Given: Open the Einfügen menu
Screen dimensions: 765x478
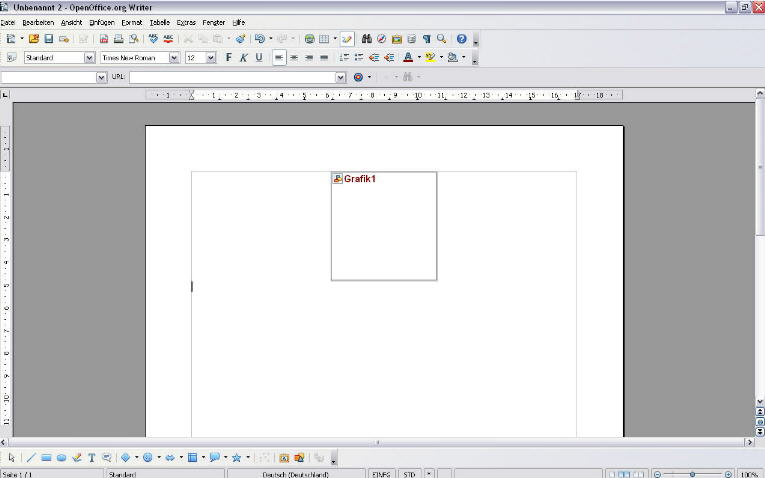Looking at the screenshot, I should [x=101, y=21].
